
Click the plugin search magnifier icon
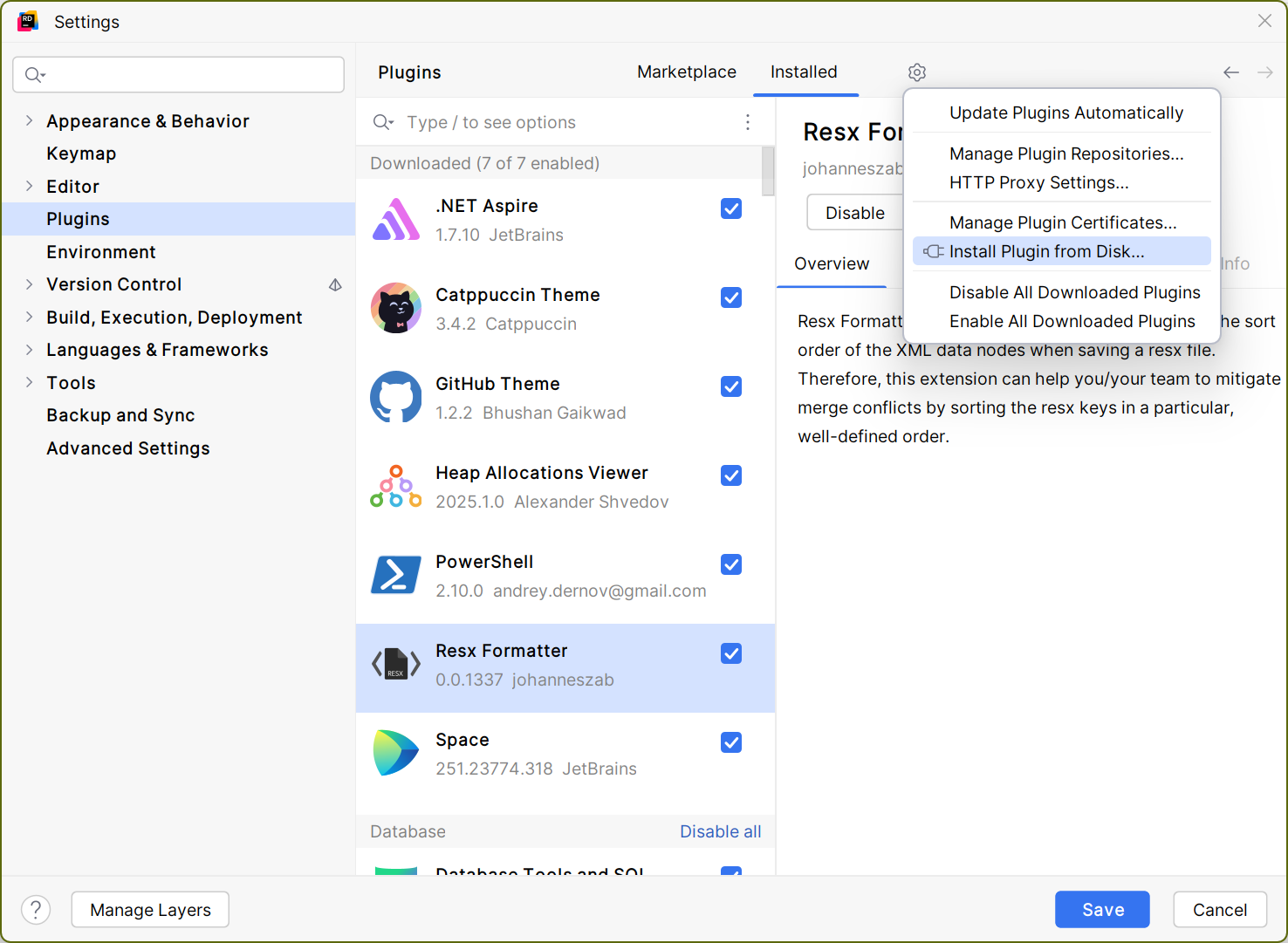tap(383, 122)
